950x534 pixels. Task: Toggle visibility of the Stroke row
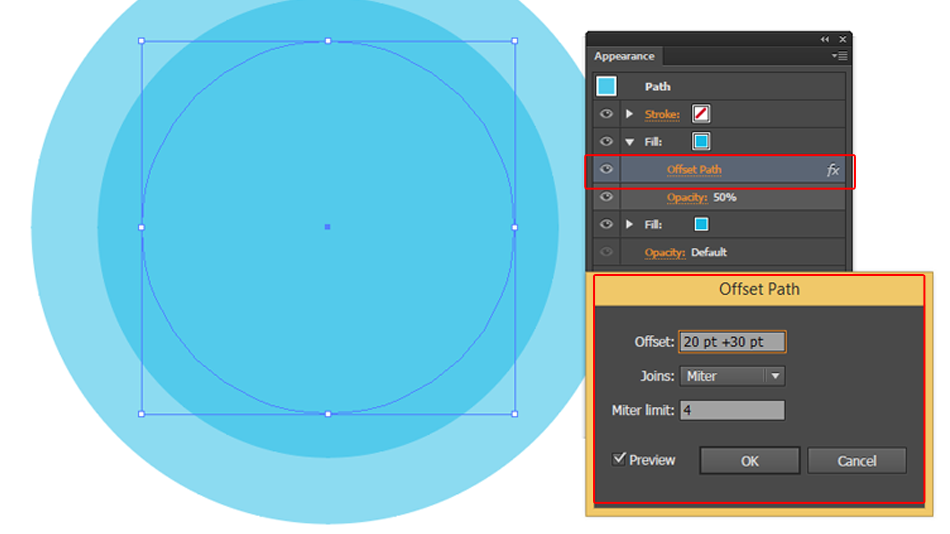(x=606, y=114)
